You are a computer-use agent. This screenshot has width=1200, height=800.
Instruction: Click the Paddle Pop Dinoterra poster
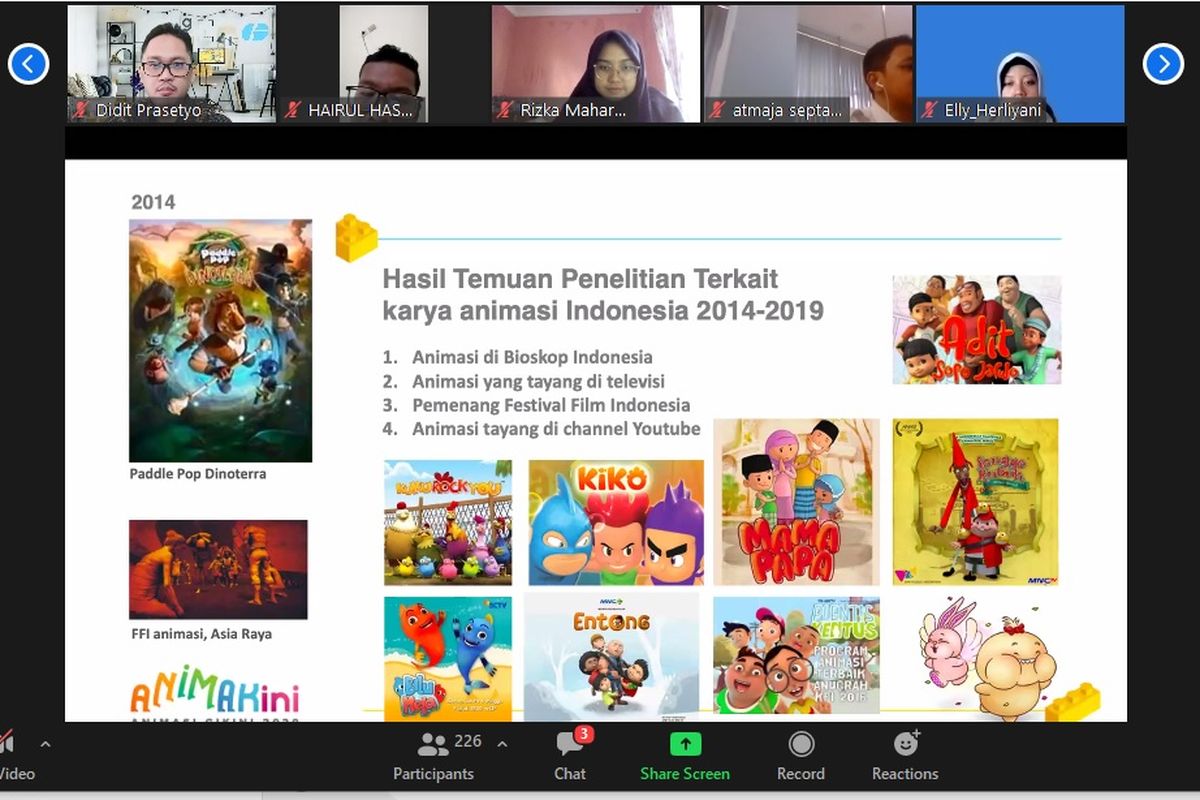click(220, 341)
